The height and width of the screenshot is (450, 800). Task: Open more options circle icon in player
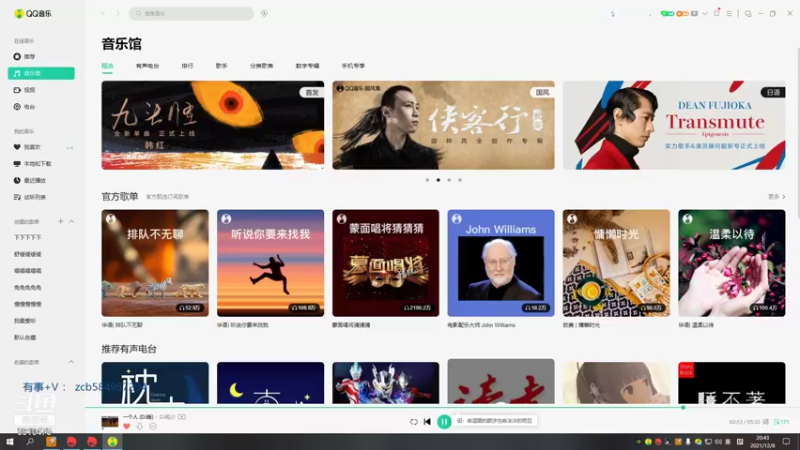[153, 427]
